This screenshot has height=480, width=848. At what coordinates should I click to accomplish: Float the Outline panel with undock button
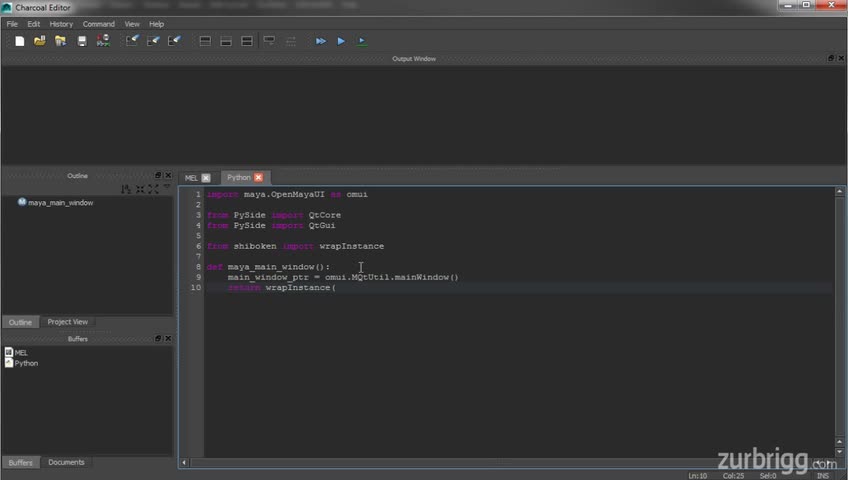[158, 176]
